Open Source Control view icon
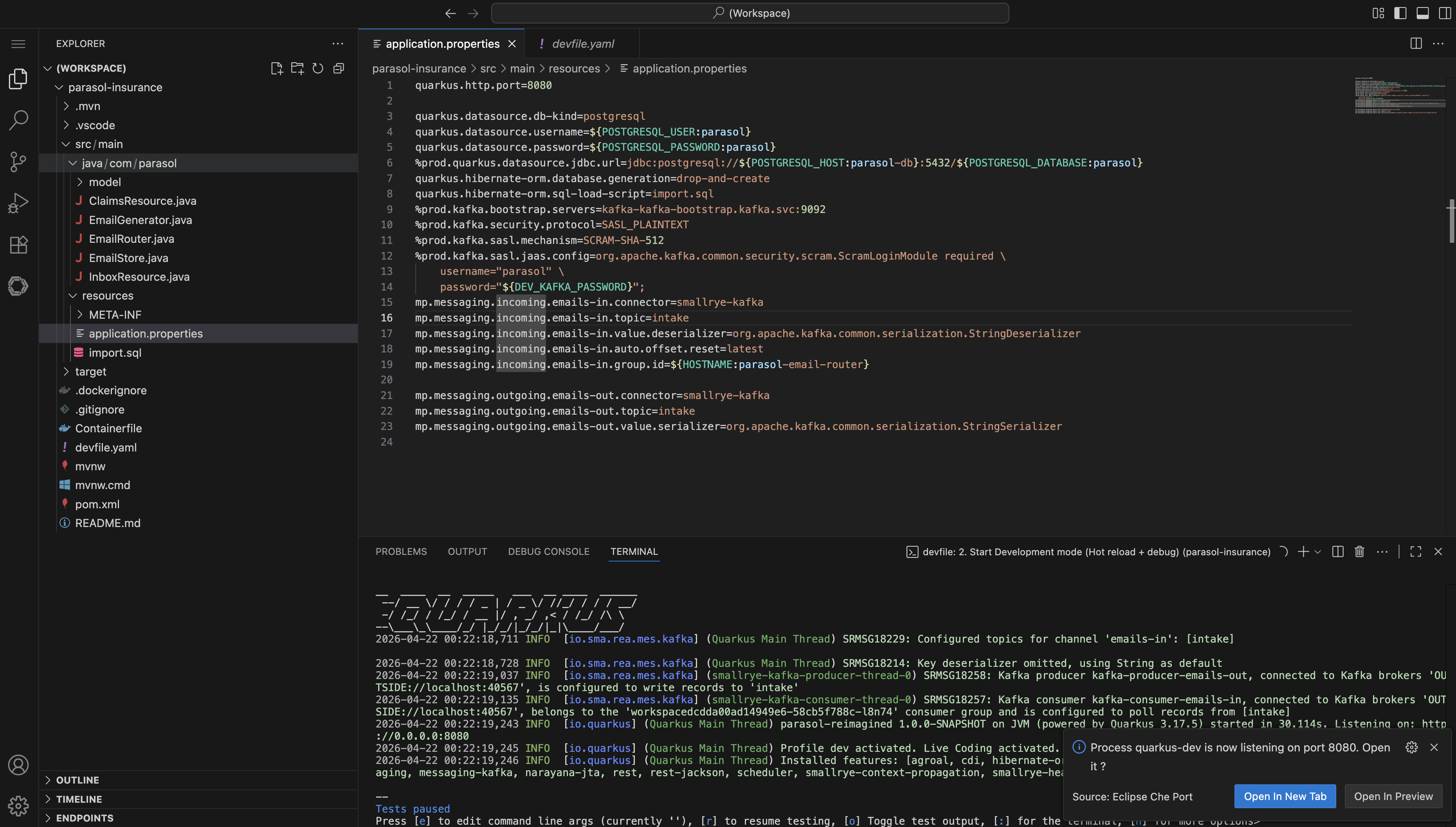1456x827 pixels. pyautogui.click(x=18, y=162)
